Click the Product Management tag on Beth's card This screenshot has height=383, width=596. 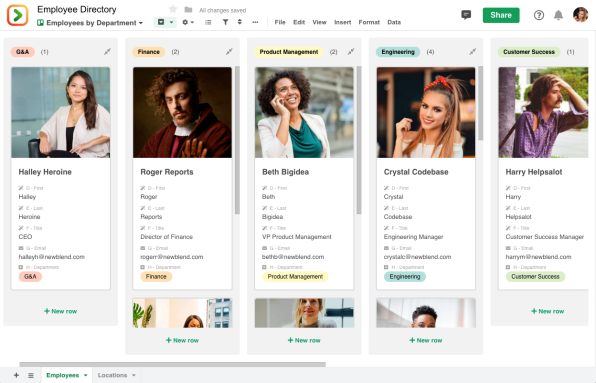(x=295, y=277)
